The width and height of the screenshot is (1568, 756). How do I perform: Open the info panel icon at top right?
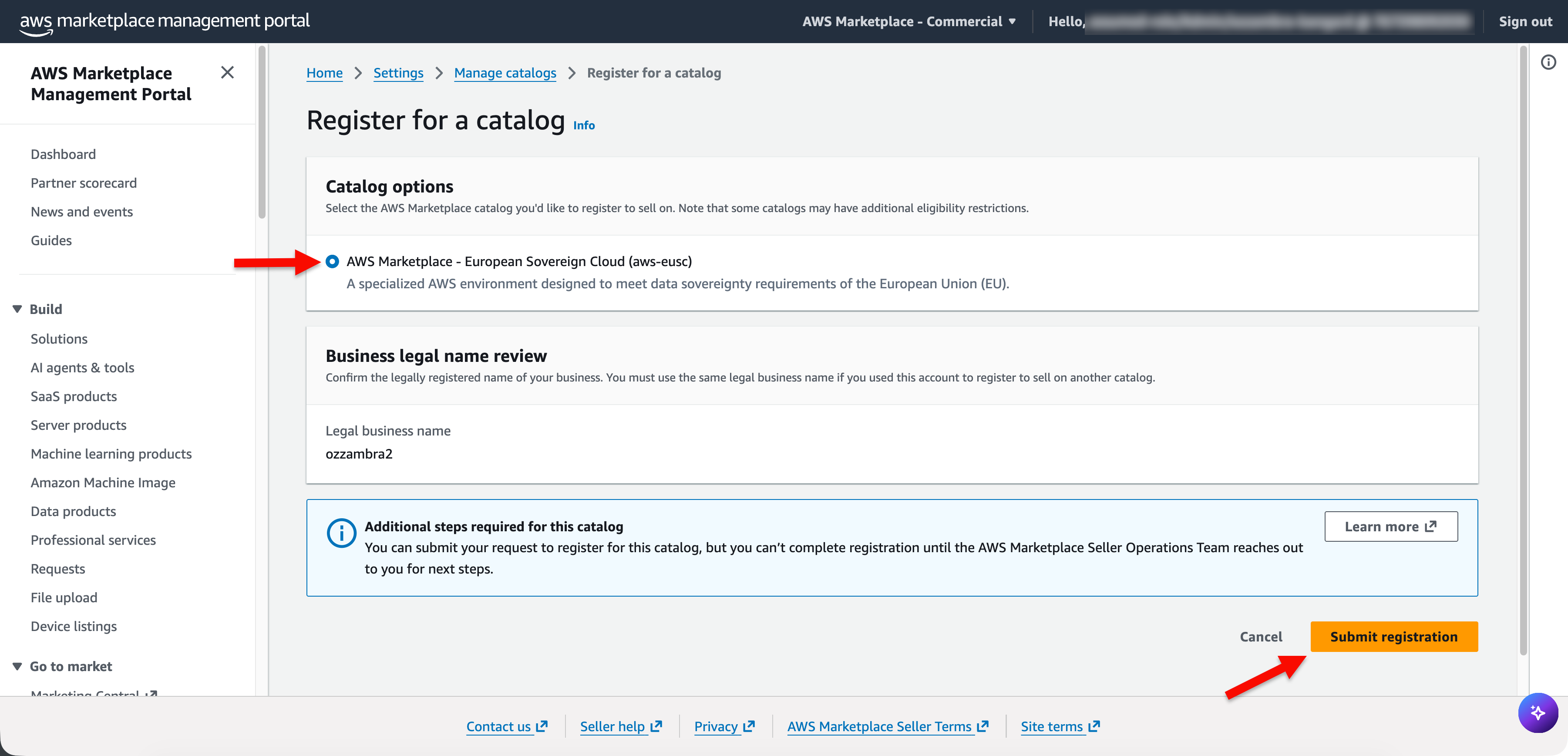pyautogui.click(x=1548, y=62)
